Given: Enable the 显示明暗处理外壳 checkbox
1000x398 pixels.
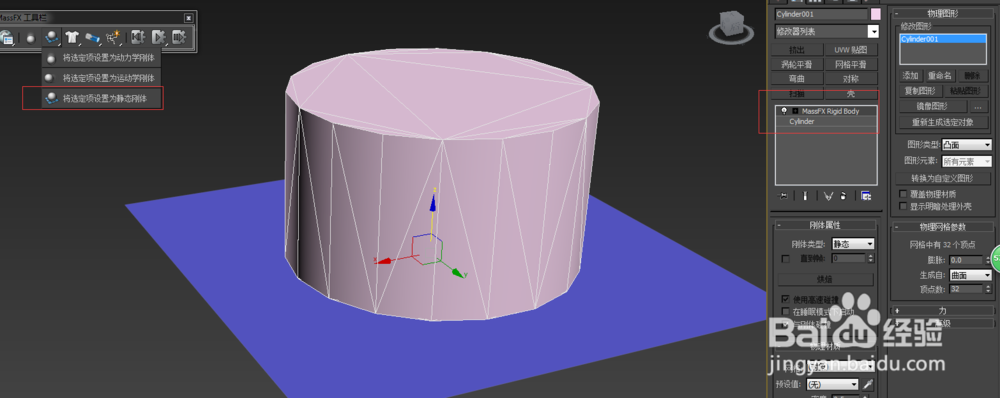Looking at the screenshot, I should (x=902, y=206).
